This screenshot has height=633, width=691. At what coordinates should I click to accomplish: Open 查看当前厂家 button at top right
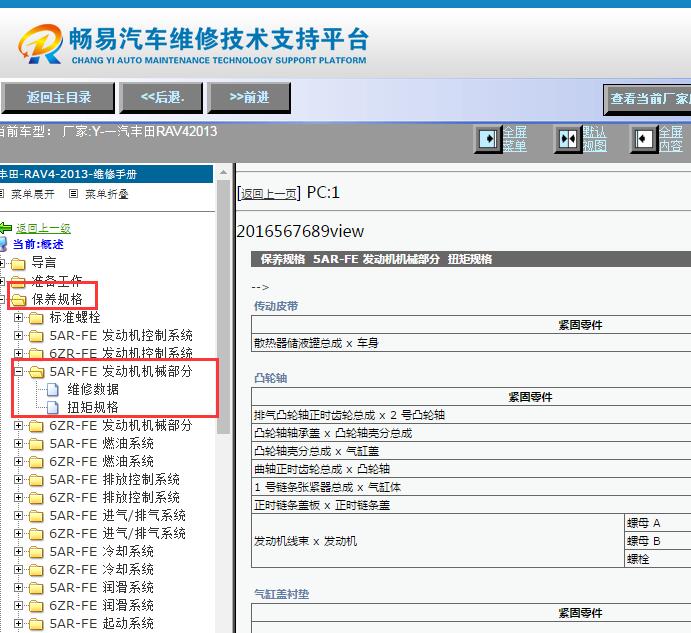[647, 99]
